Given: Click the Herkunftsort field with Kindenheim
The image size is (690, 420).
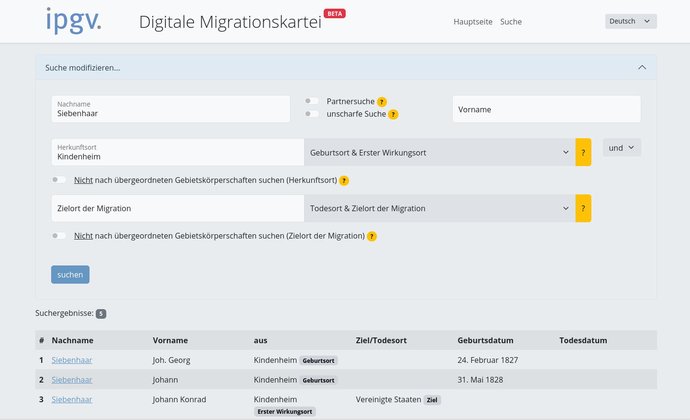Looking at the screenshot, I should coord(178,152).
